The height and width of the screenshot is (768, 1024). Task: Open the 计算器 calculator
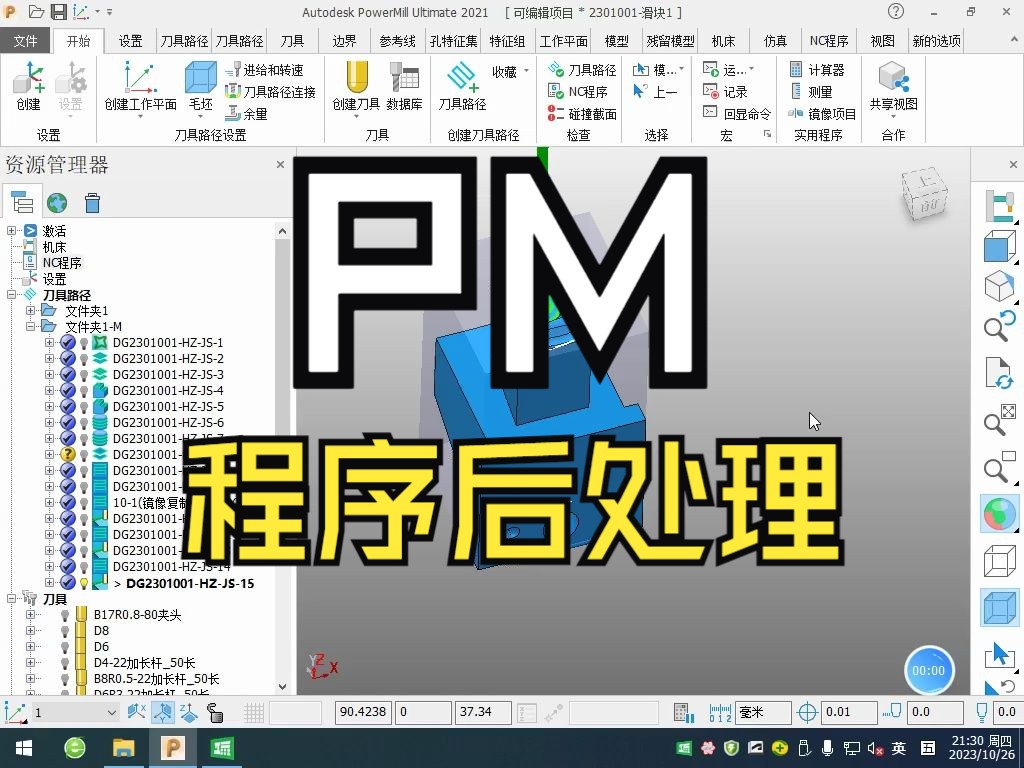pyautogui.click(x=817, y=70)
